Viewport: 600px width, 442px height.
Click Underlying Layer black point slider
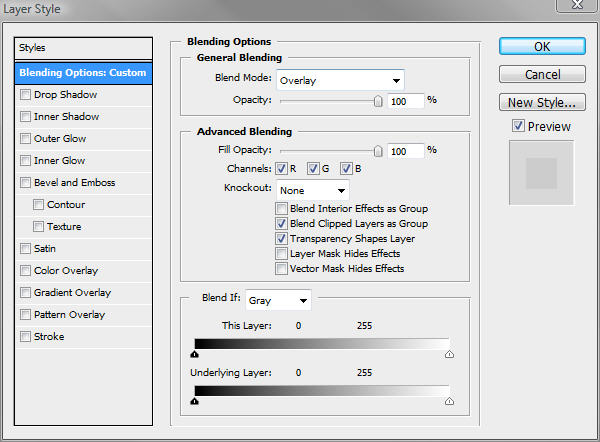pyautogui.click(x=194, y=401)
